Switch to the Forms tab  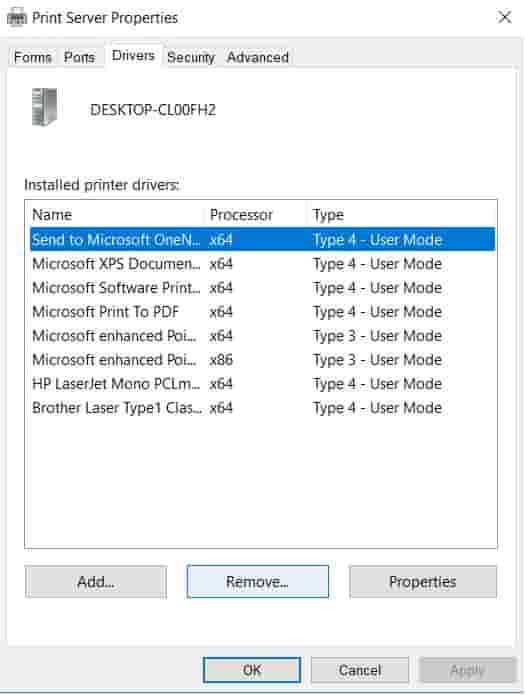coord(32,57)
